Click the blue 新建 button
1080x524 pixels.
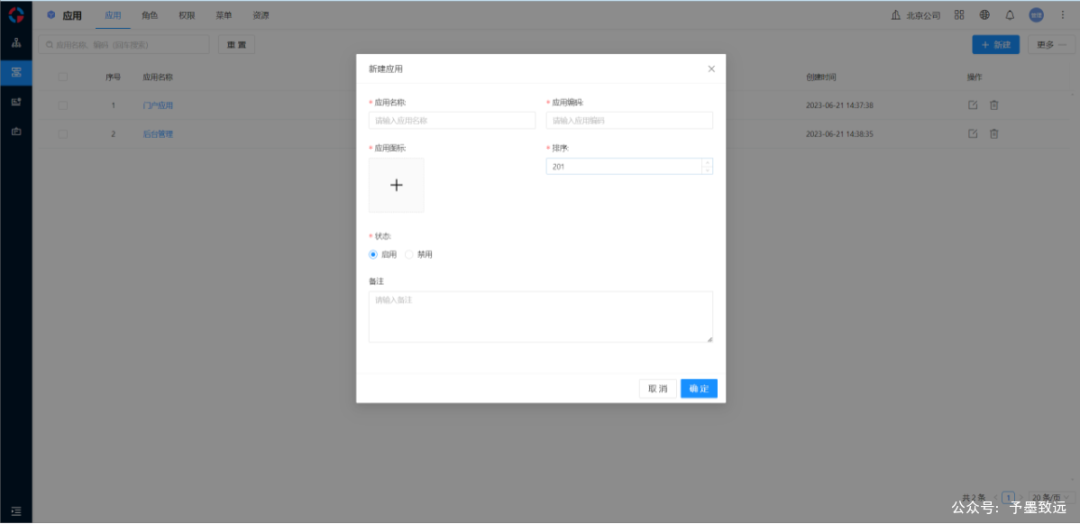996,45
